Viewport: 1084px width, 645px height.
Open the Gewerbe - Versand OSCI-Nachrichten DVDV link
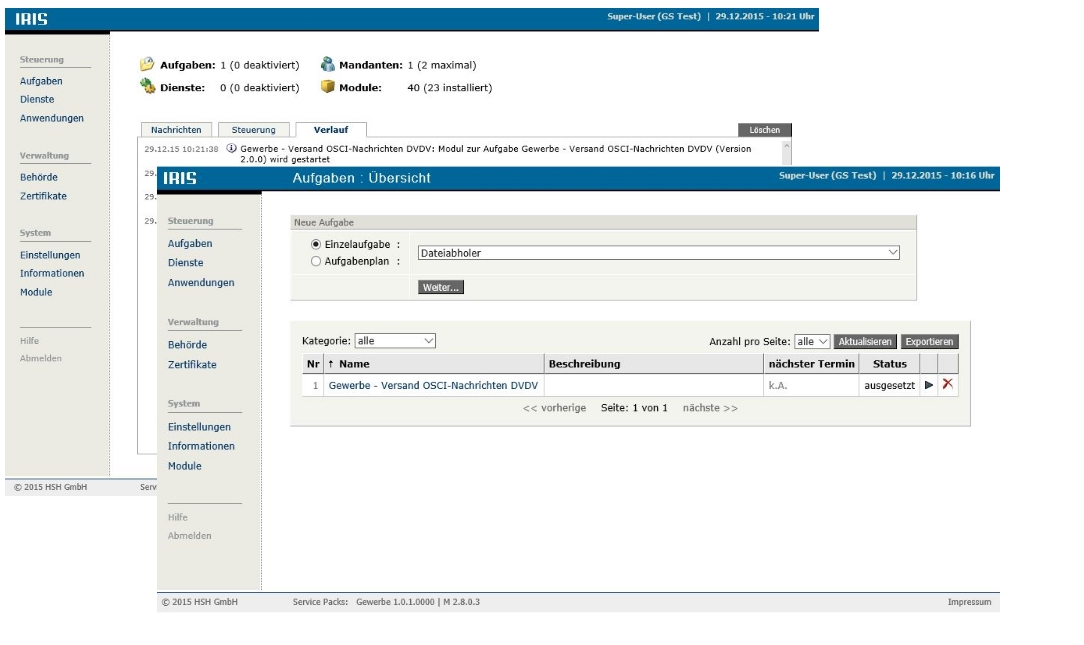click(x=430, y=386)
